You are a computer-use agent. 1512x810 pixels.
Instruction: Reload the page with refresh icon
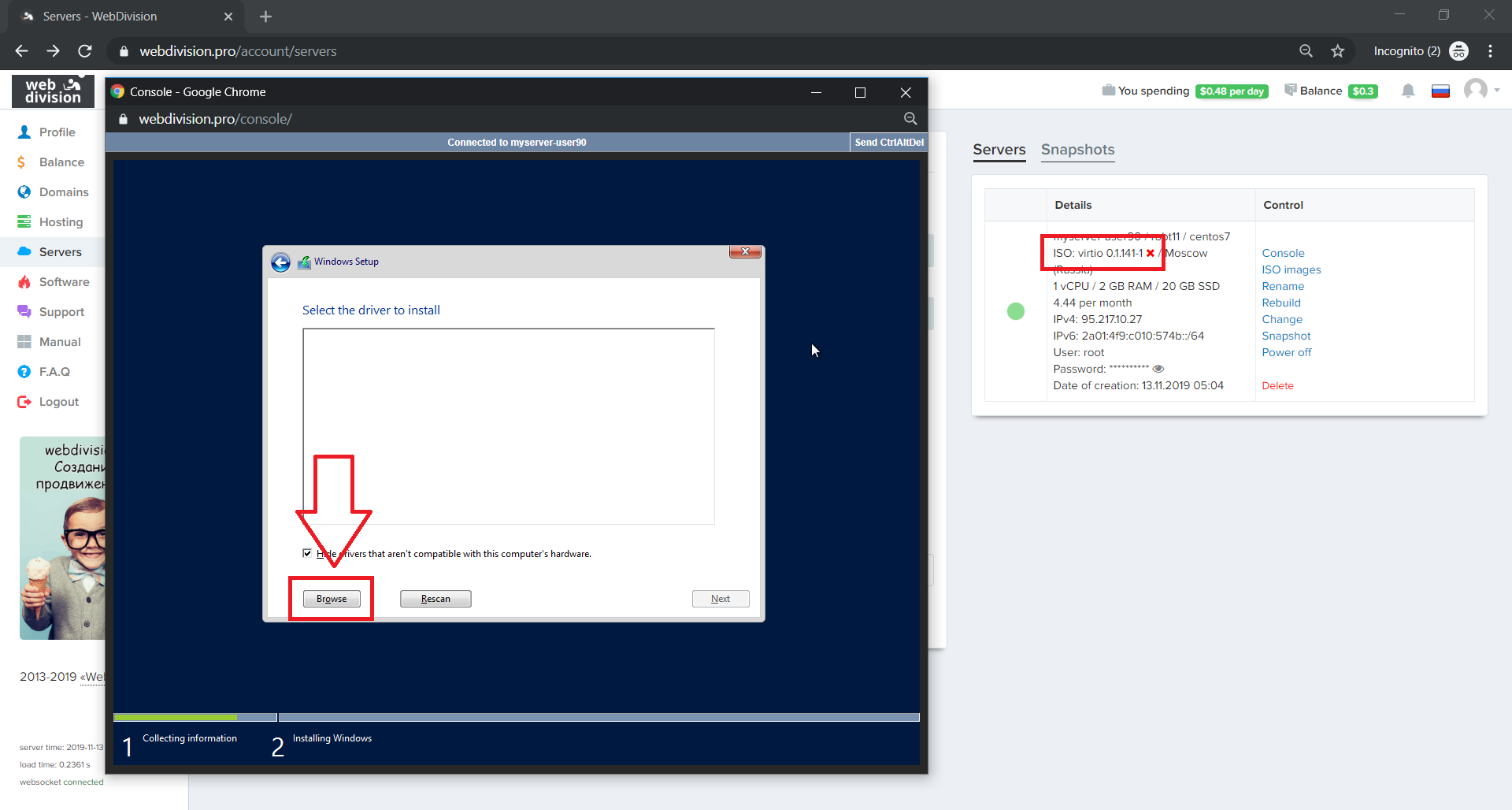[85, 51]
